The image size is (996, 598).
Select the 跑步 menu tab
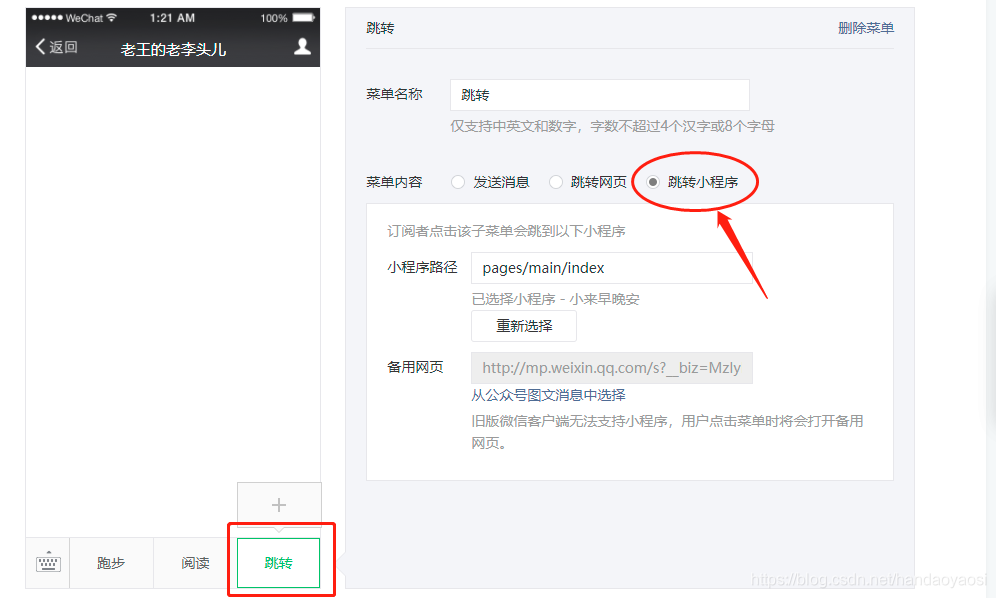111,563
